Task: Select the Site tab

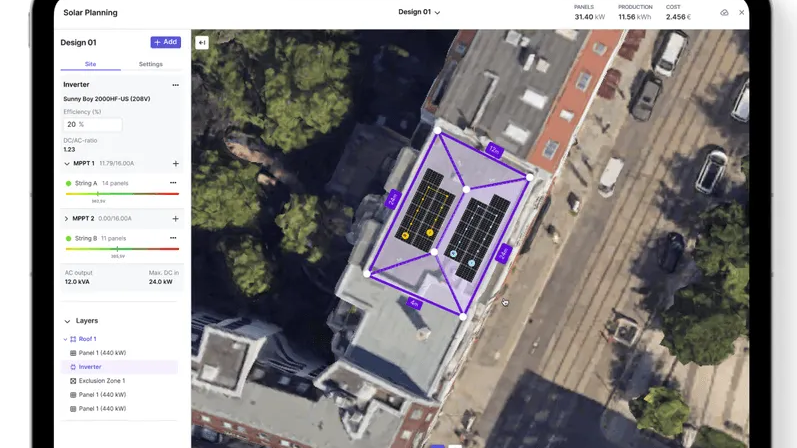Action: click(90, 64)
